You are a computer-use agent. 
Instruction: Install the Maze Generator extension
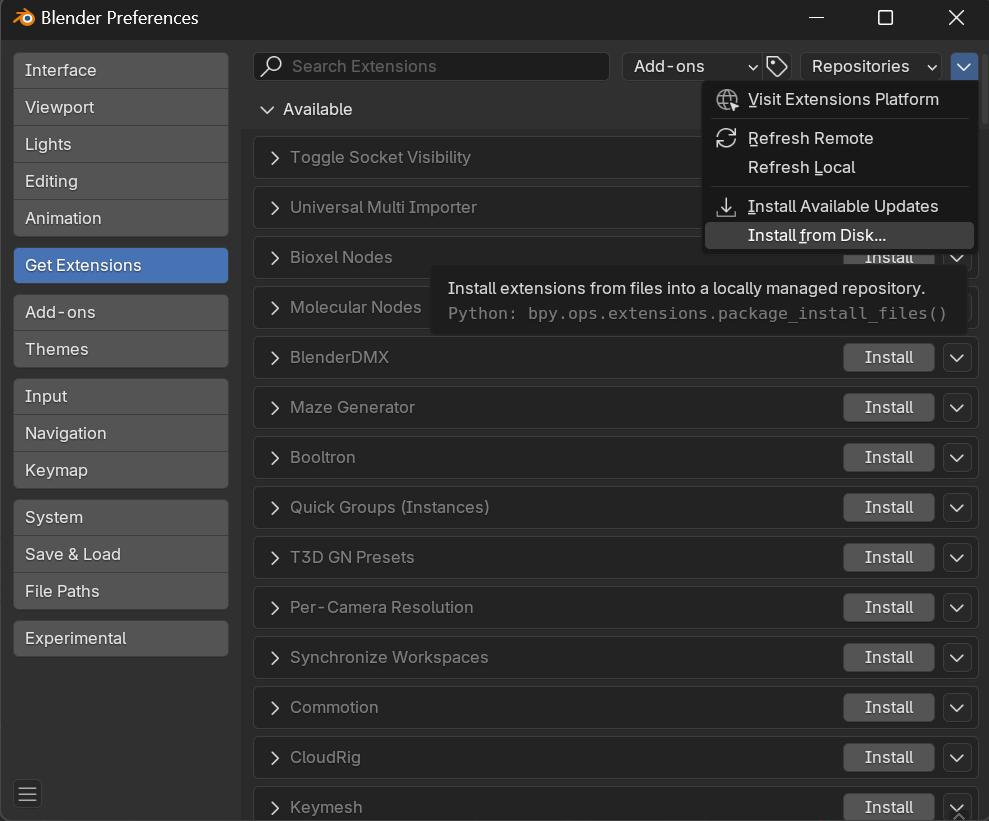888,407
